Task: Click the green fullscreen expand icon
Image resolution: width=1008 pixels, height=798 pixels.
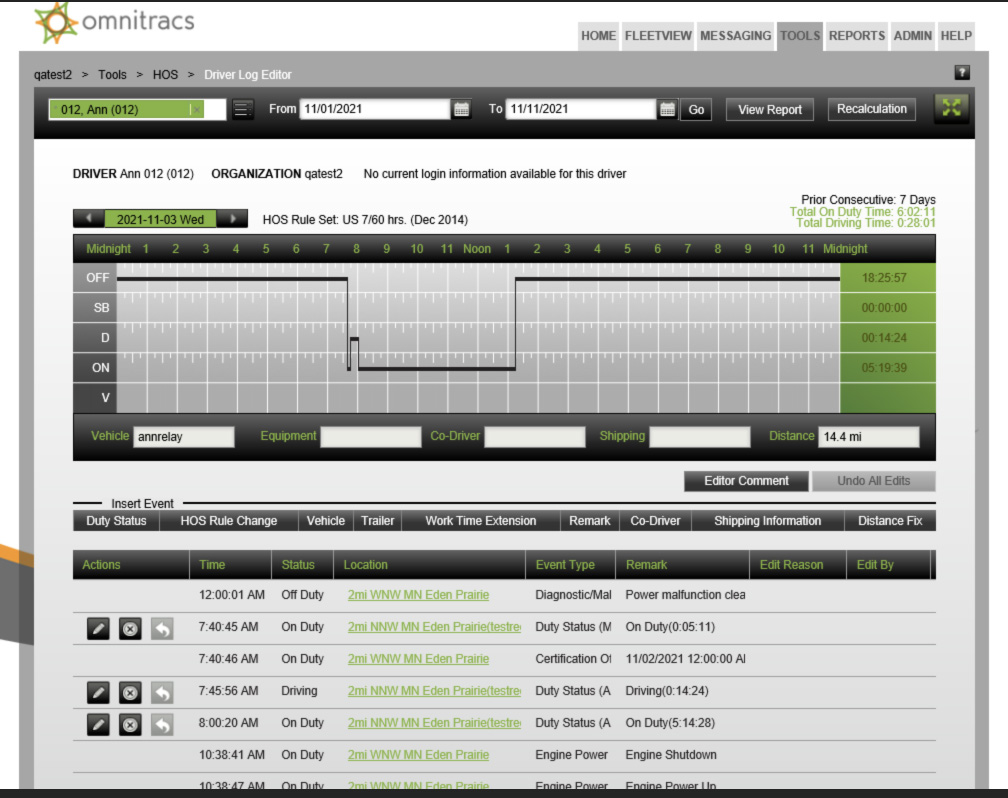Action: click(951, 109)
